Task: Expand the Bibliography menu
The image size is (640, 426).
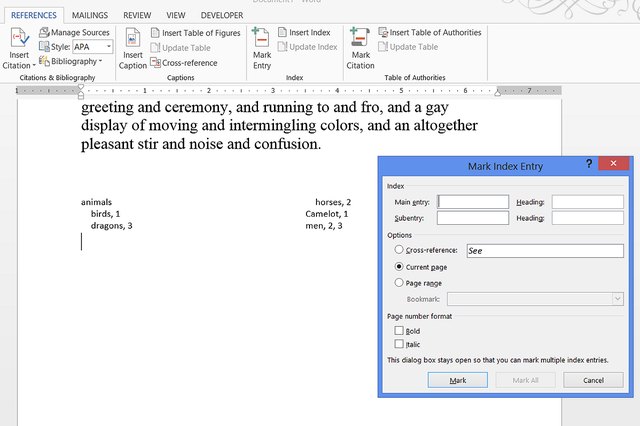Action: (x=70, y=61)
